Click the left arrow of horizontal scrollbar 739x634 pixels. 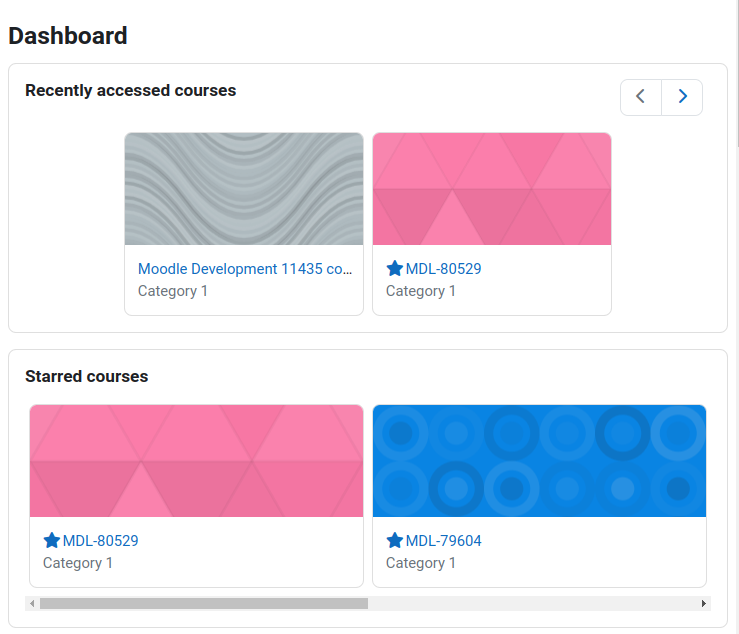coord(32,603)
